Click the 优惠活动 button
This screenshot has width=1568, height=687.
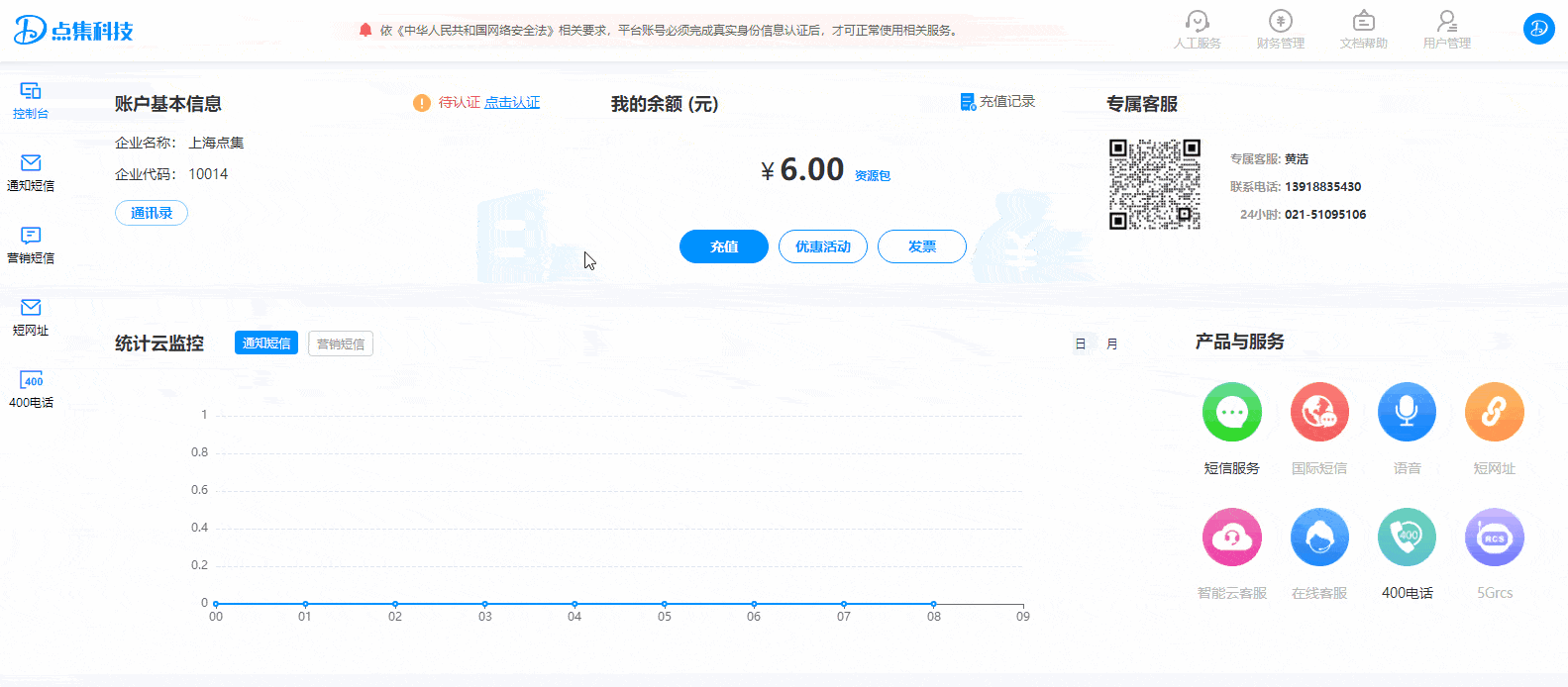tap(822, 246)
